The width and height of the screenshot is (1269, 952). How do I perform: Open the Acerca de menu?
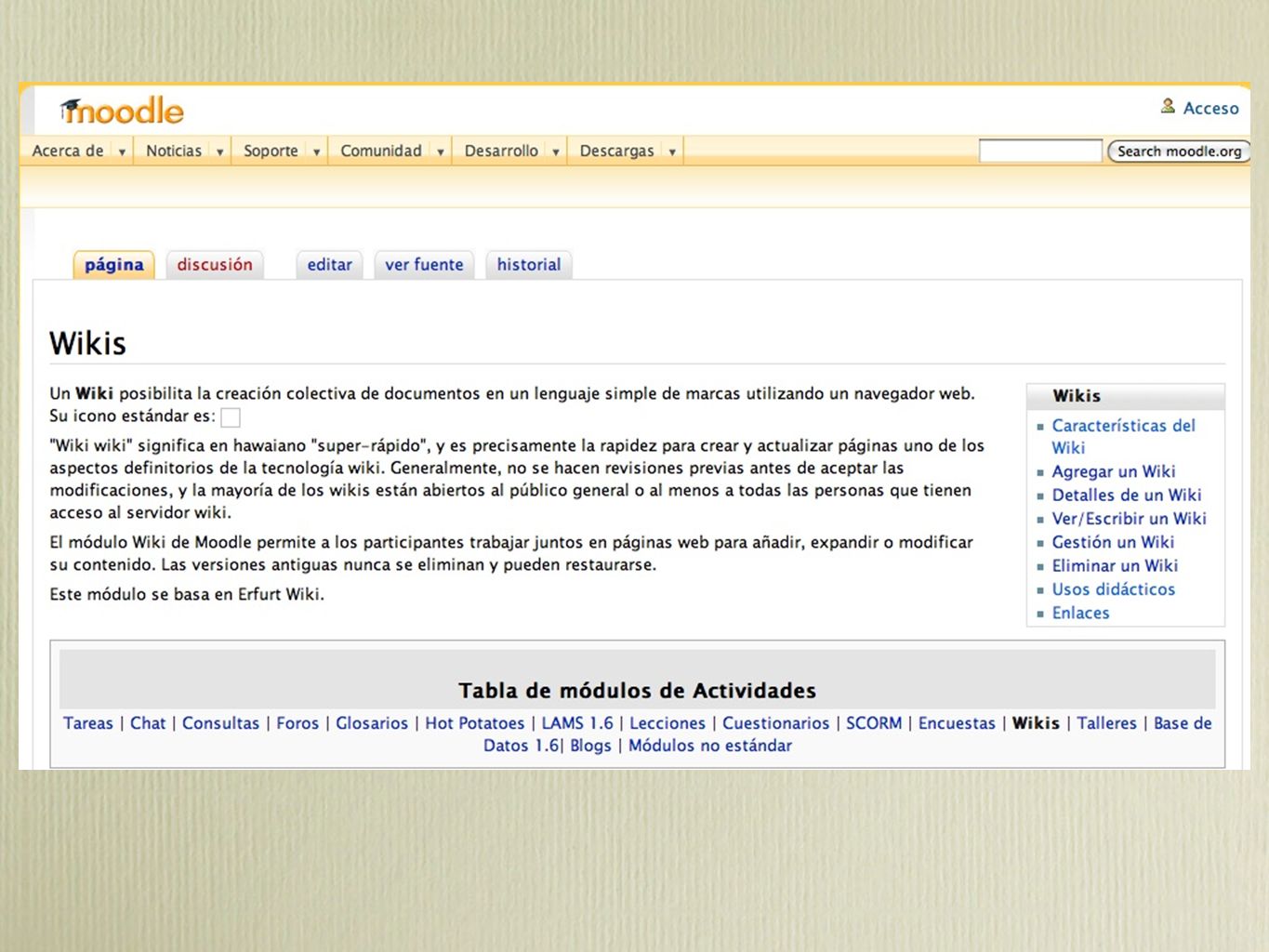(68, 151)
